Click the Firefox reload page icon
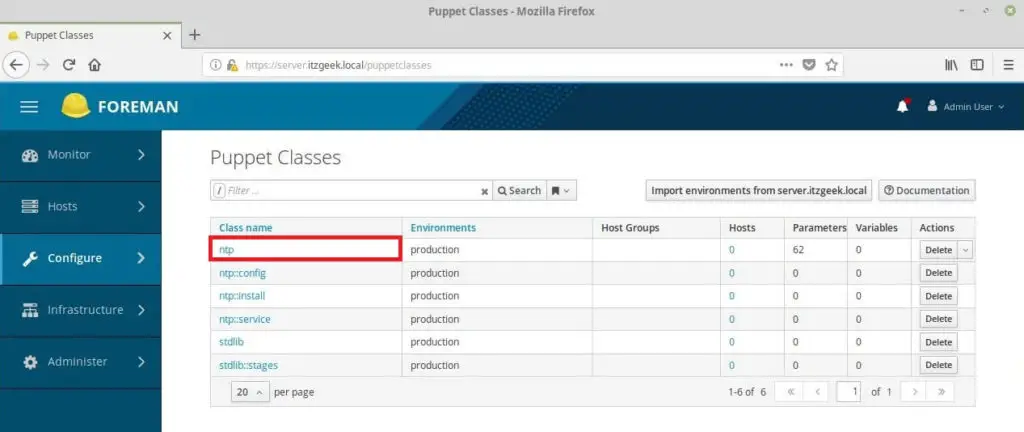The image size is (1024, 432). [69, 64]
